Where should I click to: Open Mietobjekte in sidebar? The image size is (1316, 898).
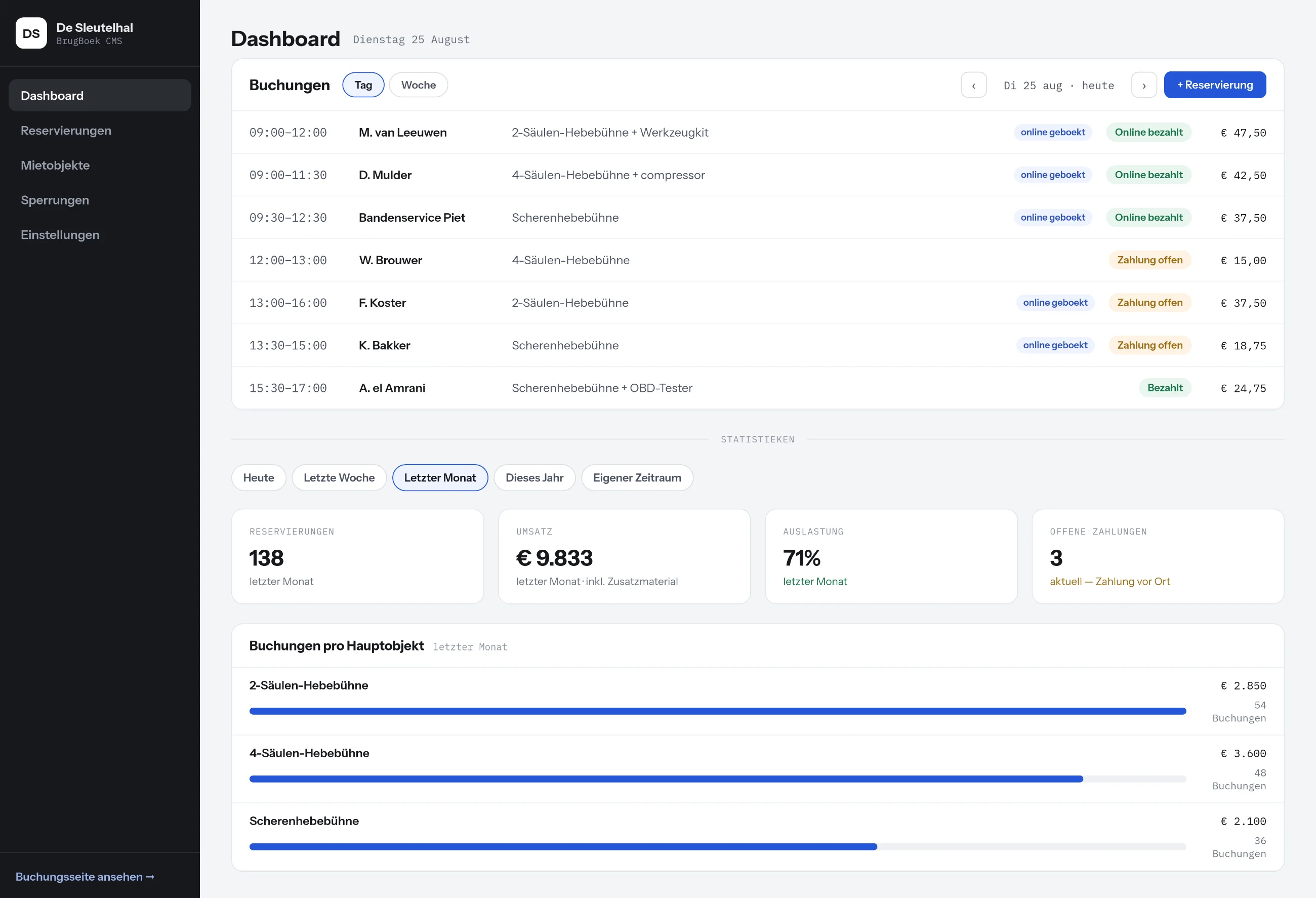click(100, 166)
